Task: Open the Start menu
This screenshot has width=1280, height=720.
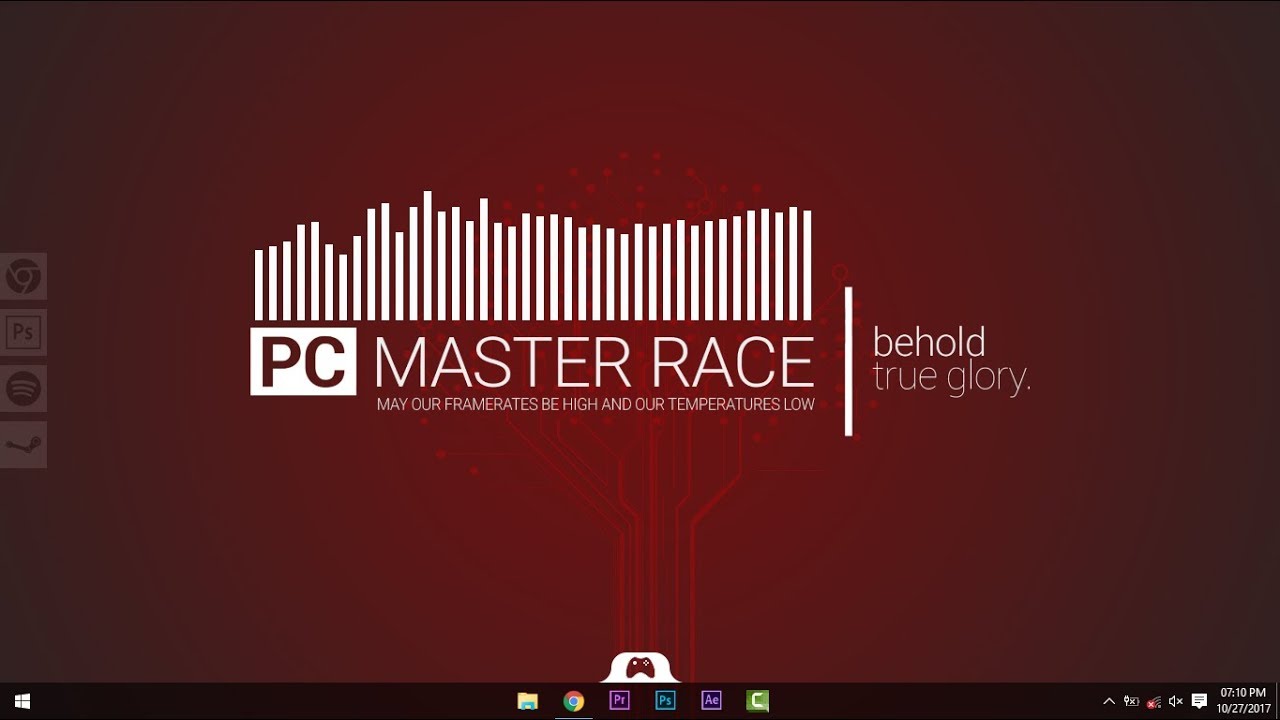Action: tap(20, 700)
